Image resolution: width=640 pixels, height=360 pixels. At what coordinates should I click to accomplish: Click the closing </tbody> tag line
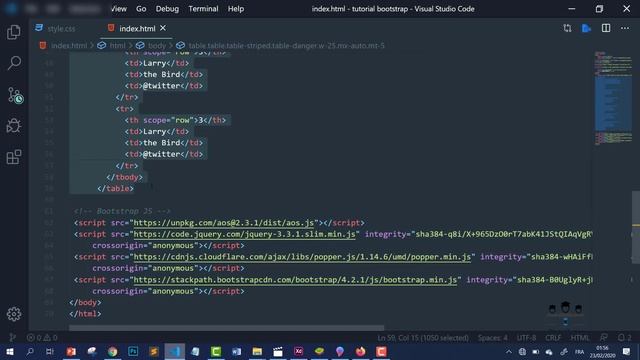tap(124, 177)
